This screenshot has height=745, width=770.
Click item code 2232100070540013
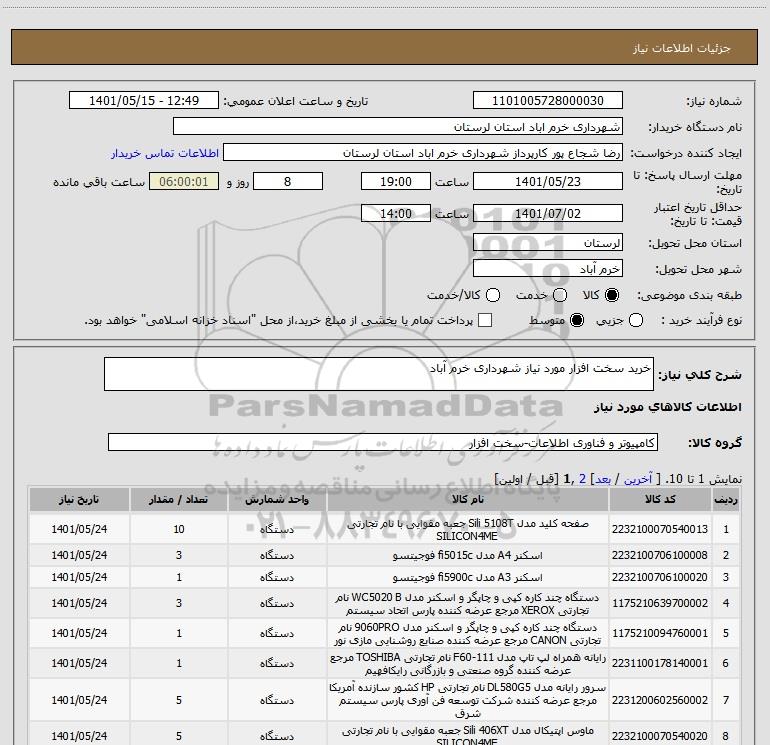click(x=660, y=529)
